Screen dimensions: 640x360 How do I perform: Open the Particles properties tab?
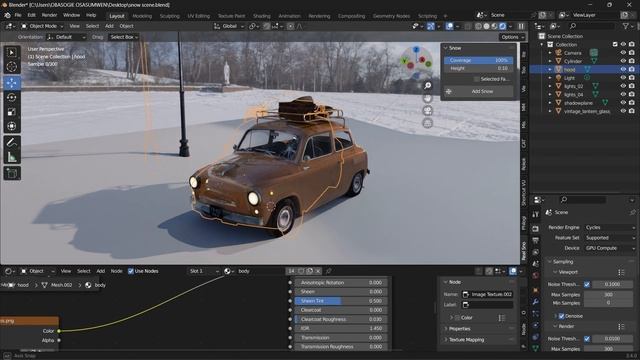[x=536, y=314]
